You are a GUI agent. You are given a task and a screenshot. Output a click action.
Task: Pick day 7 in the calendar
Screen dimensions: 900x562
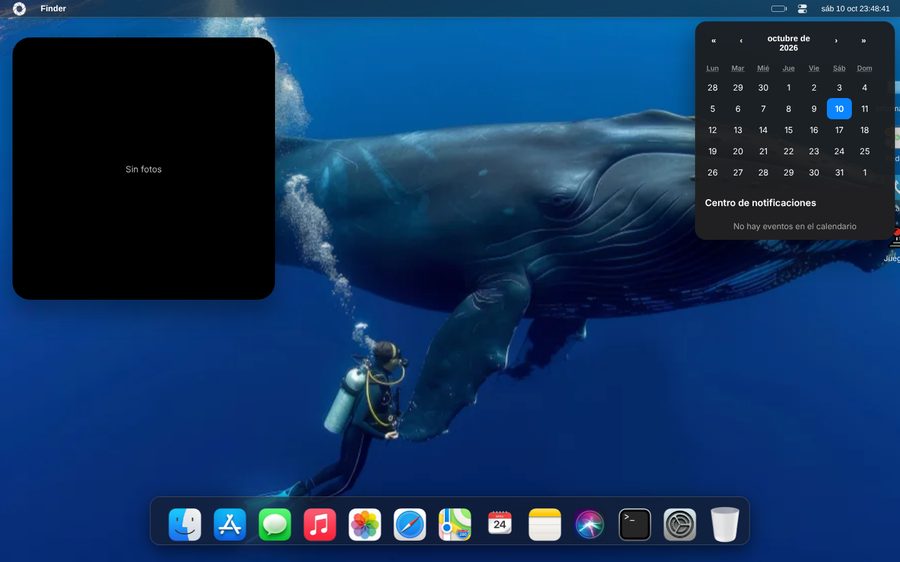[x=763, y=108]
